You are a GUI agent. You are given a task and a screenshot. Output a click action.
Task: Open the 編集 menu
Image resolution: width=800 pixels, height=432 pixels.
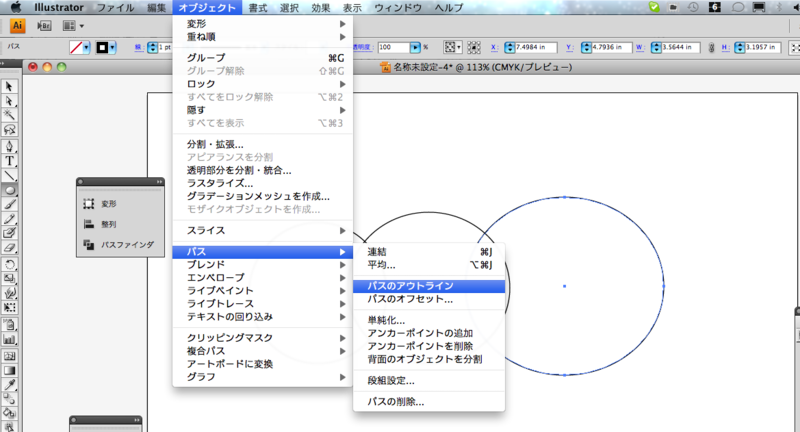(x=157, y=8)
